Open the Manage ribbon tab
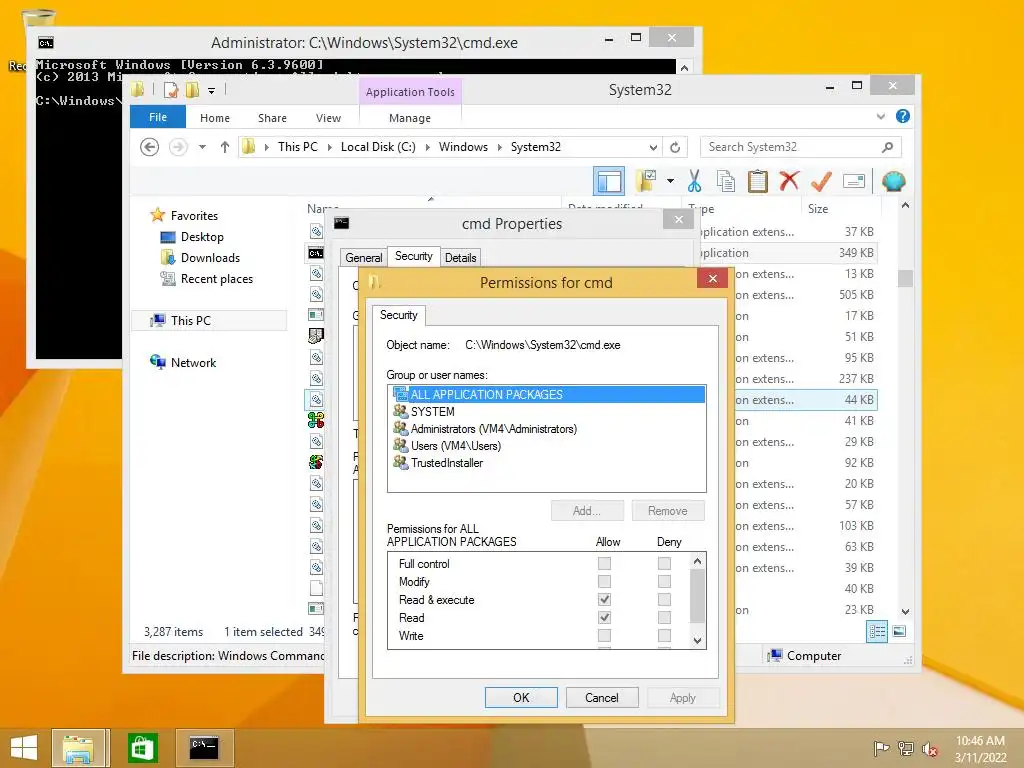This screenshot has height=768, width=1024. (409, 118)
